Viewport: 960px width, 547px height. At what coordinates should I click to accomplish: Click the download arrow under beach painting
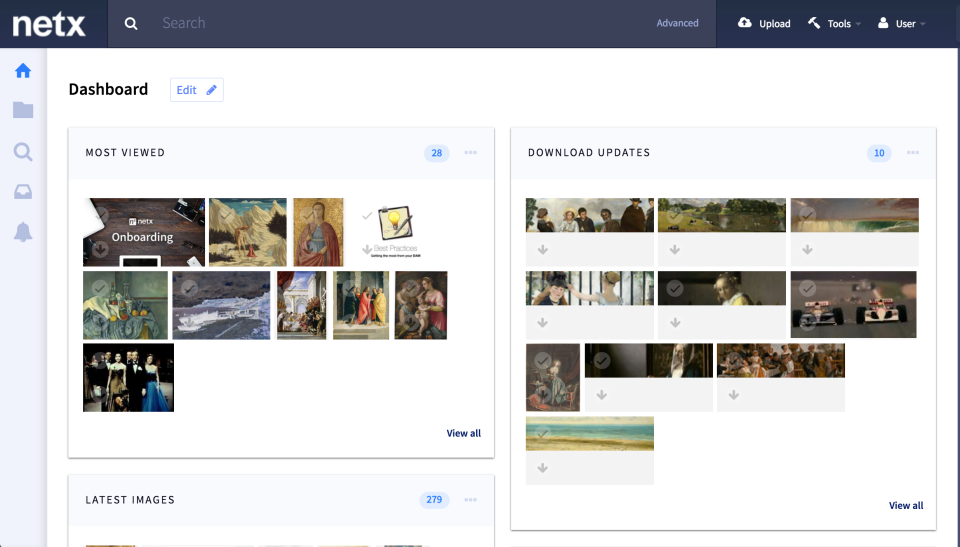[x=542, y=468]
